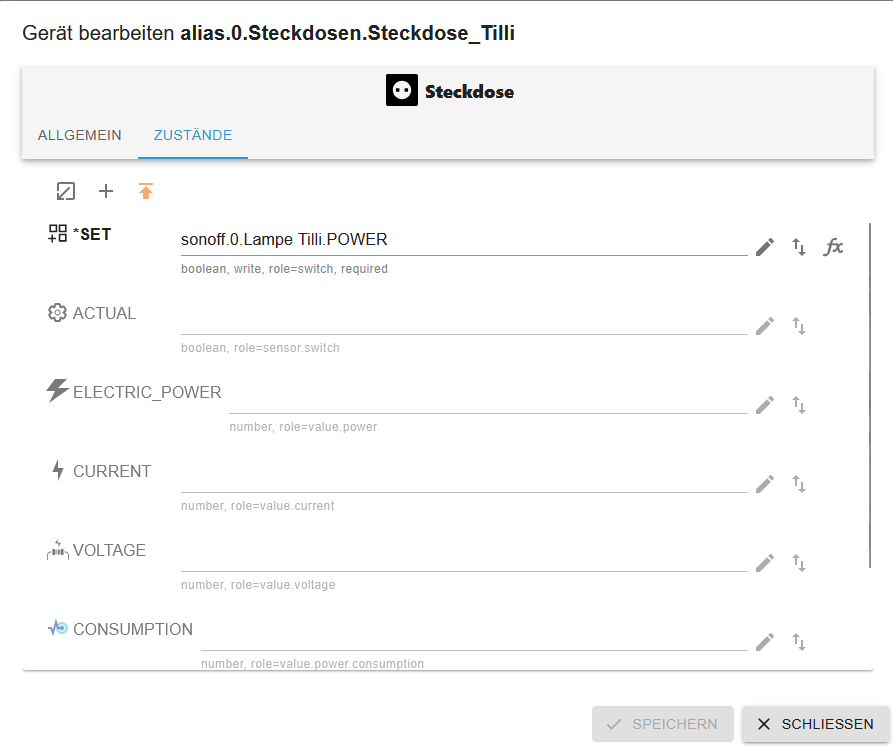Click the expand/resize icon in the toolbar

coord(66,191)
